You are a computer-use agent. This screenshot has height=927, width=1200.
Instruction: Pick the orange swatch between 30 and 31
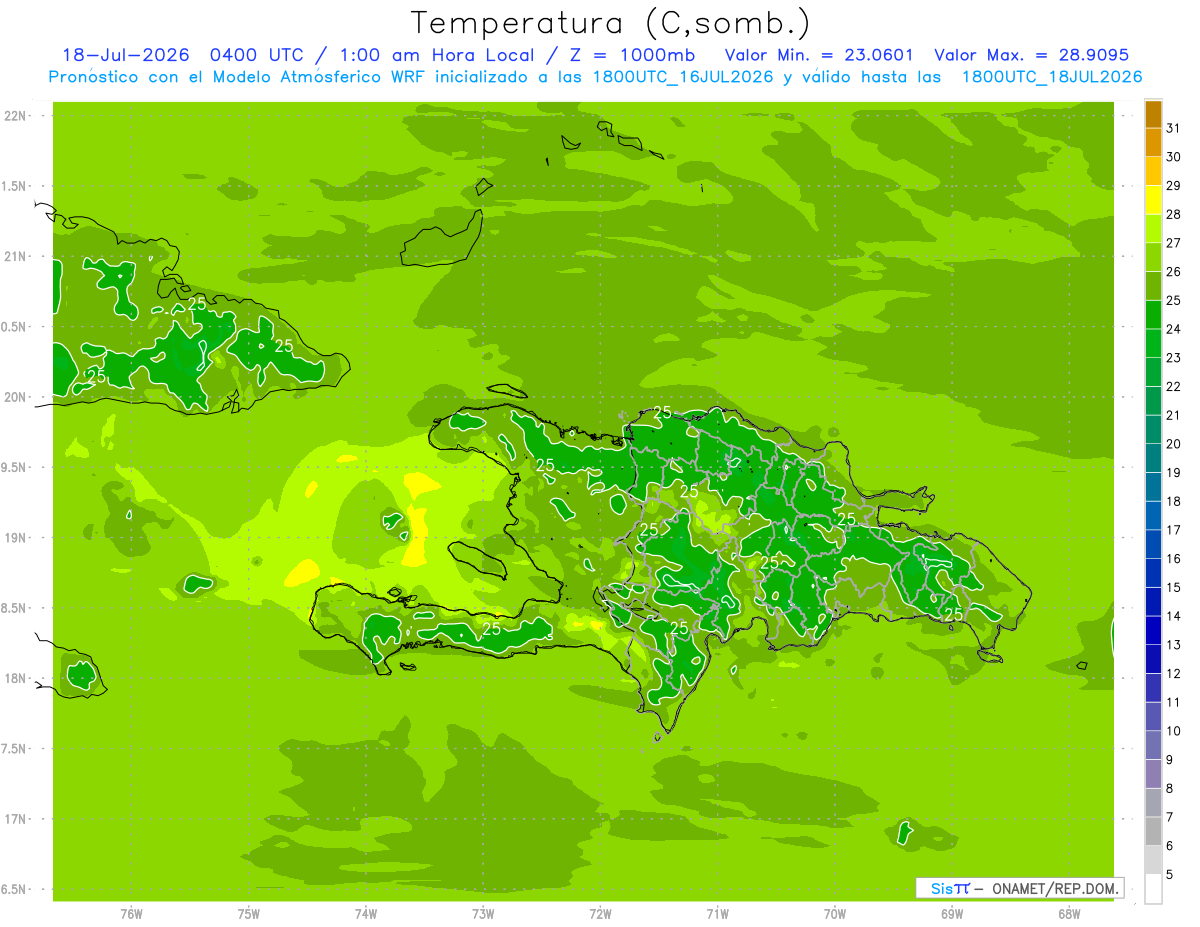point(1153,142)
